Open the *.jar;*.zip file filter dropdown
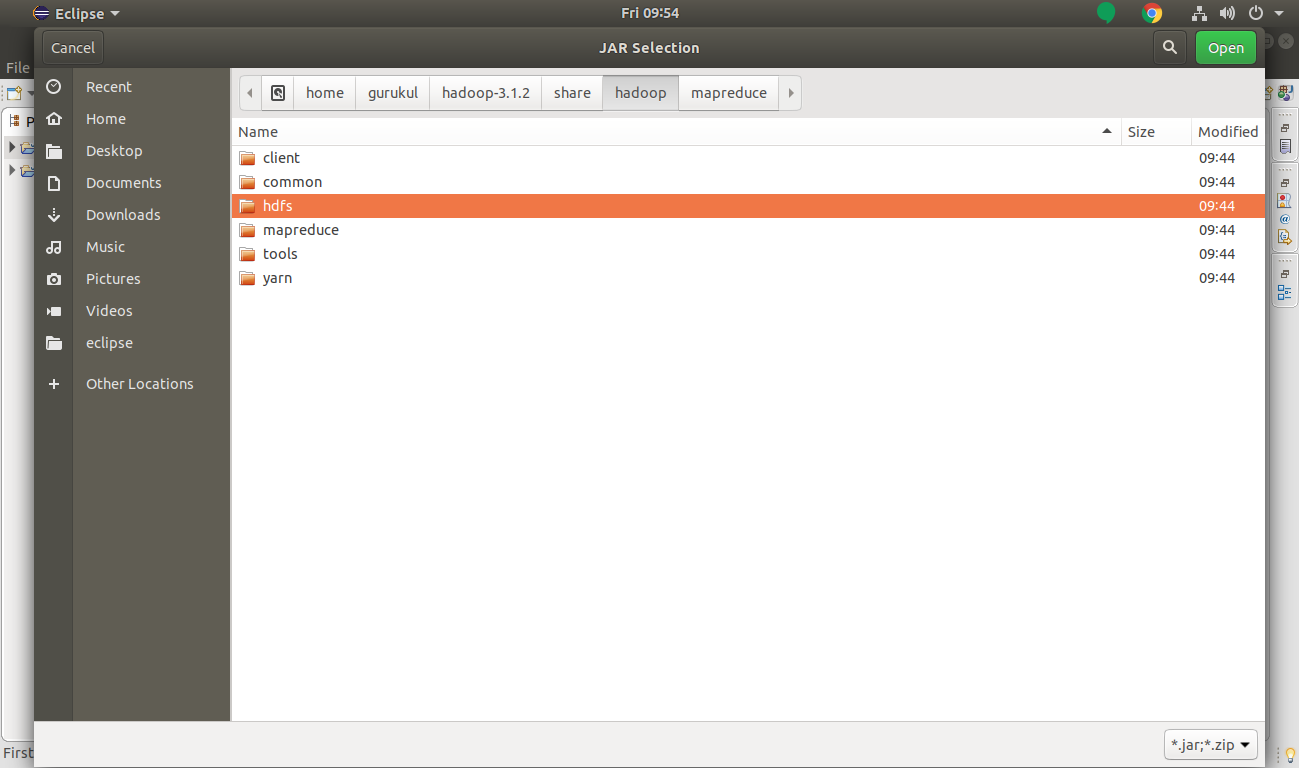This screenshot has width=1299, height=768. pyautogui.click(x=1211, y=745)
